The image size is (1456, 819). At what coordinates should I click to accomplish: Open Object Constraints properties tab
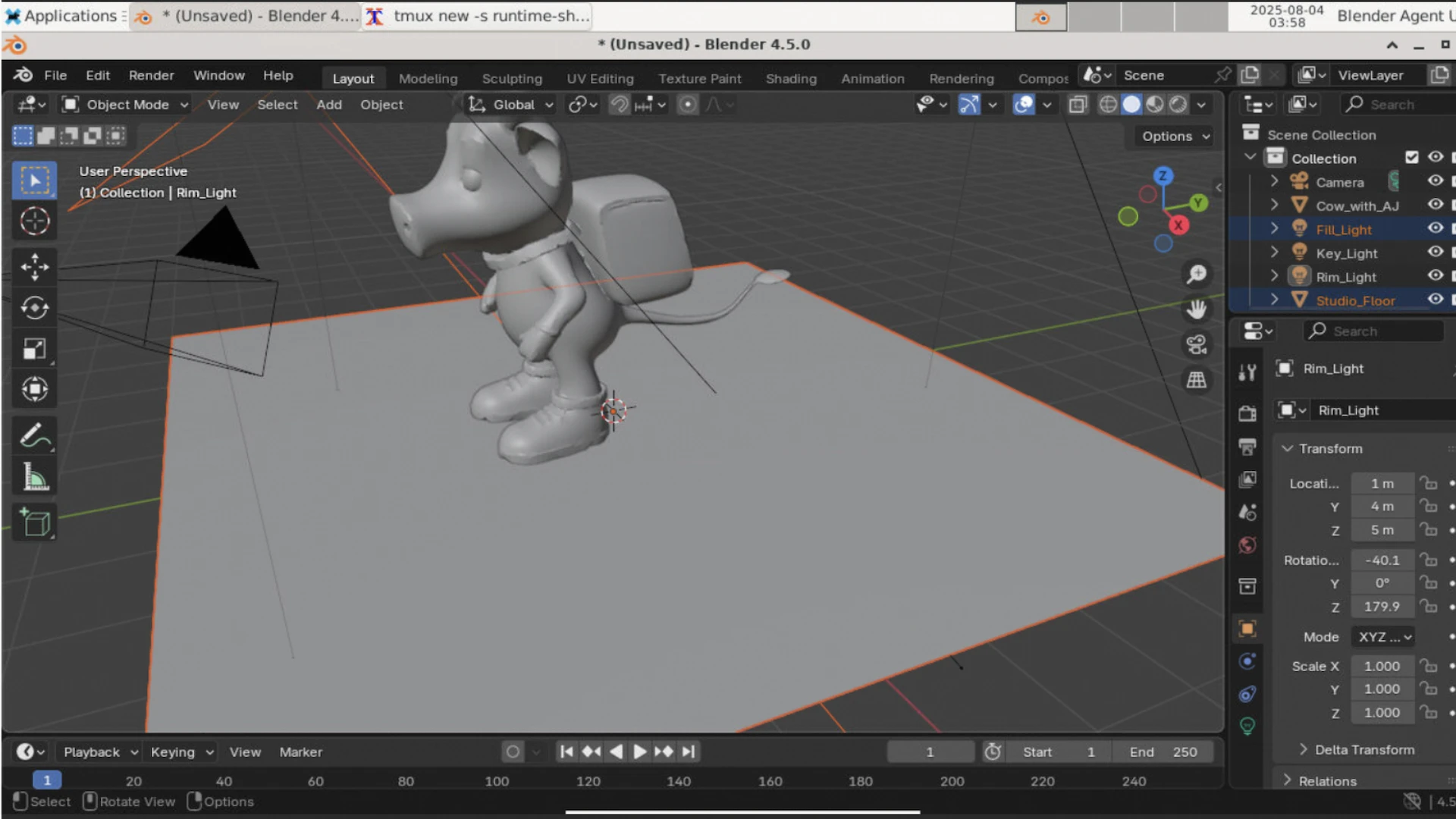(1247, 694)
